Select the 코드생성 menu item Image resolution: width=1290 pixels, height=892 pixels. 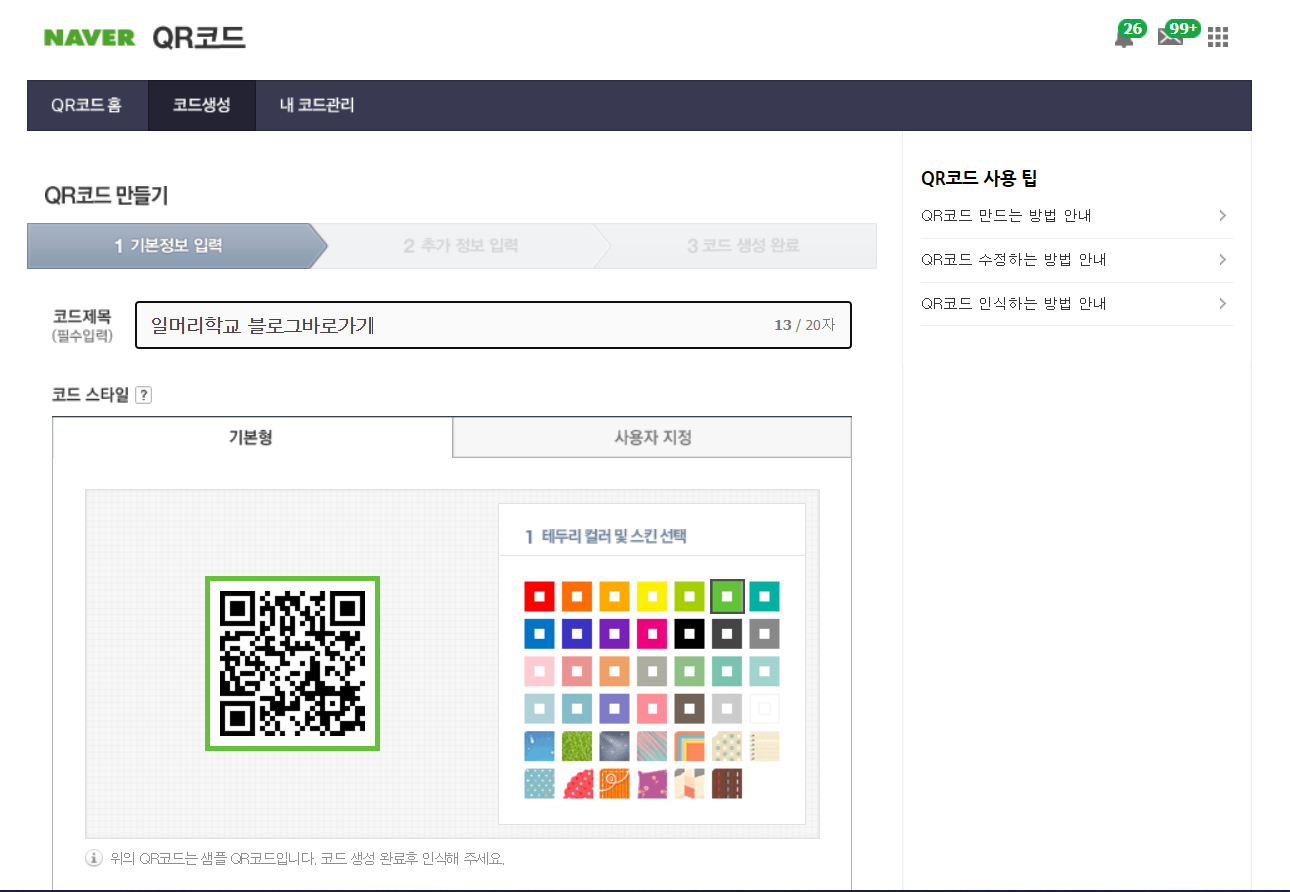tap(201, 105)
